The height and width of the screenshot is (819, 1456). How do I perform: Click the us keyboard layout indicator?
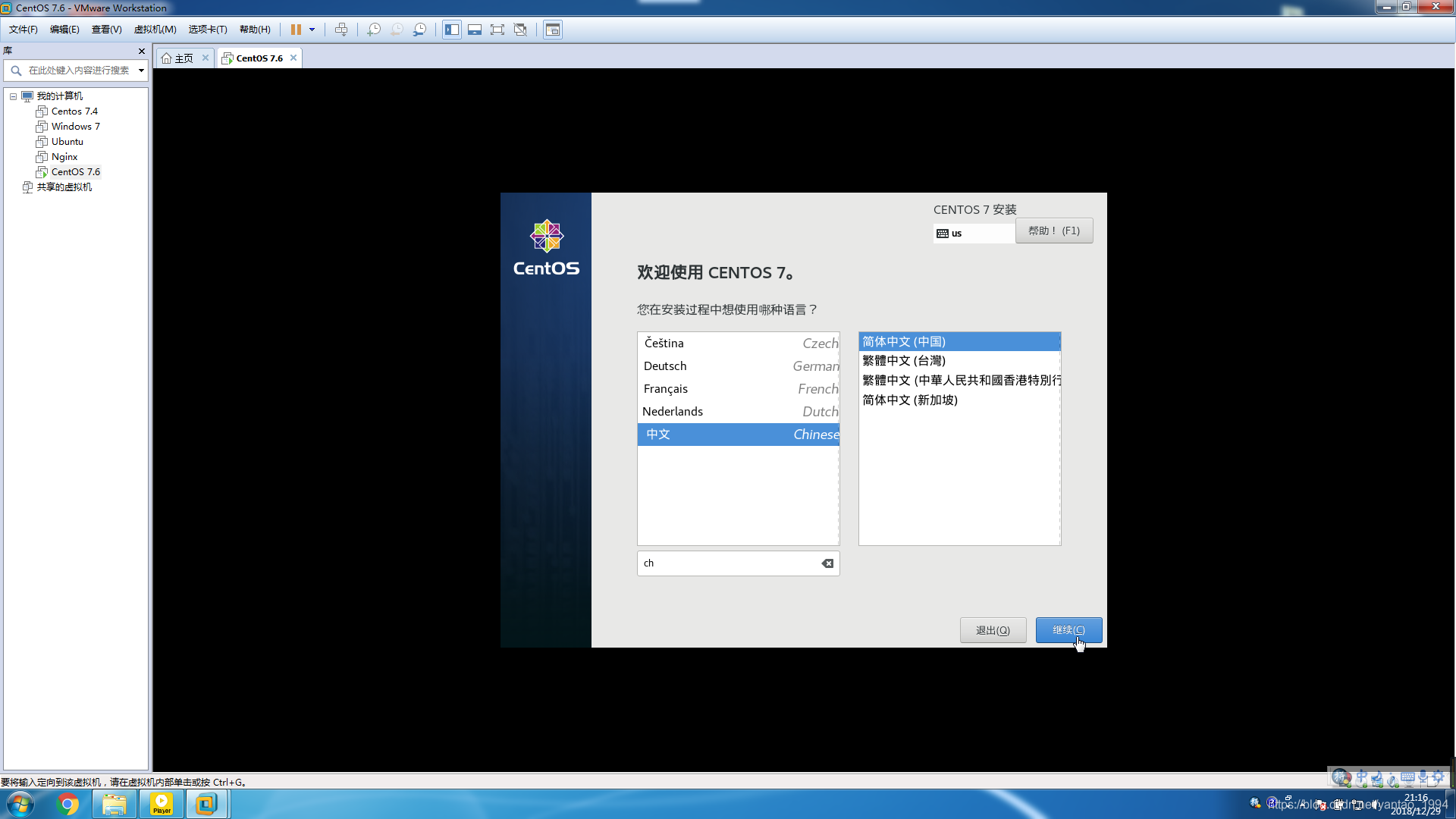click(x=974, y=234)
